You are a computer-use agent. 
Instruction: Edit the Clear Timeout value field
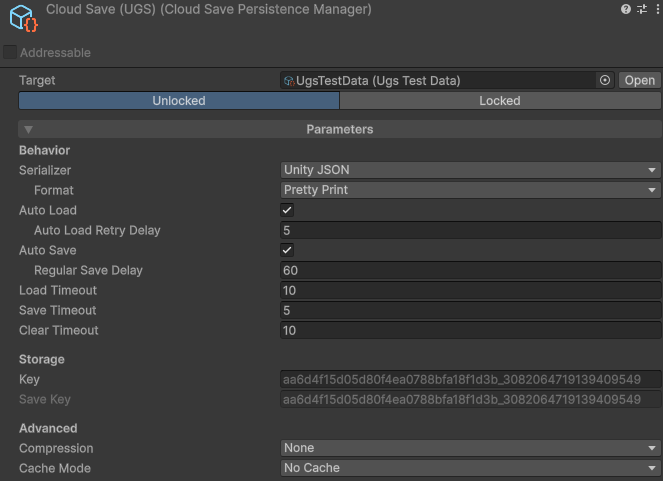click(x=470, y=331)
